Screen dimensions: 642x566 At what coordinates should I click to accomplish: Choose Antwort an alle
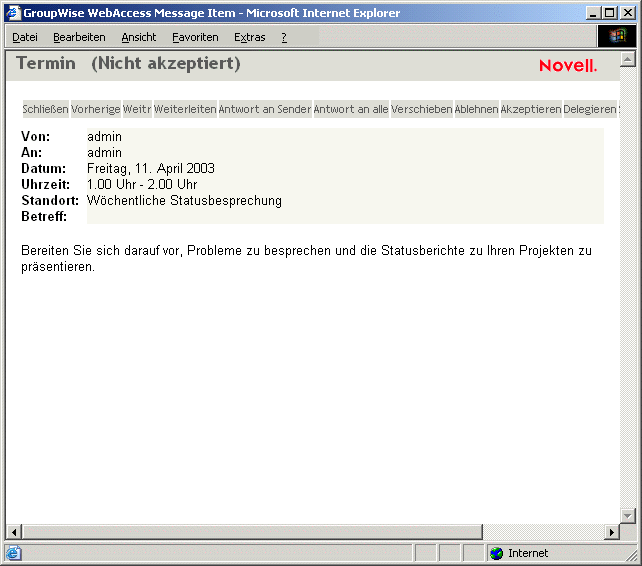[351, 109]
